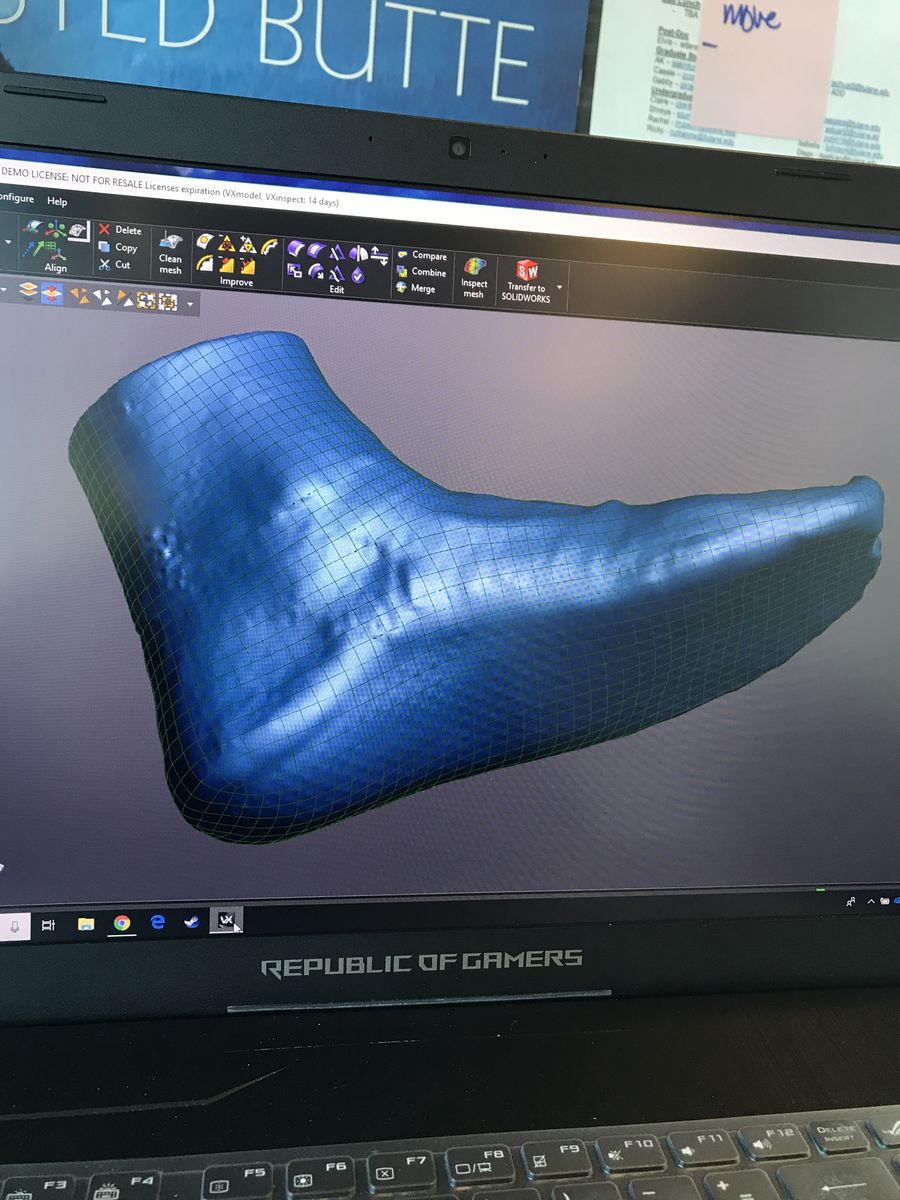Click the purple droplet checkmark icon in Edit group
Viewport: 900px width, 1200px height.
click(x=357, y=275)
